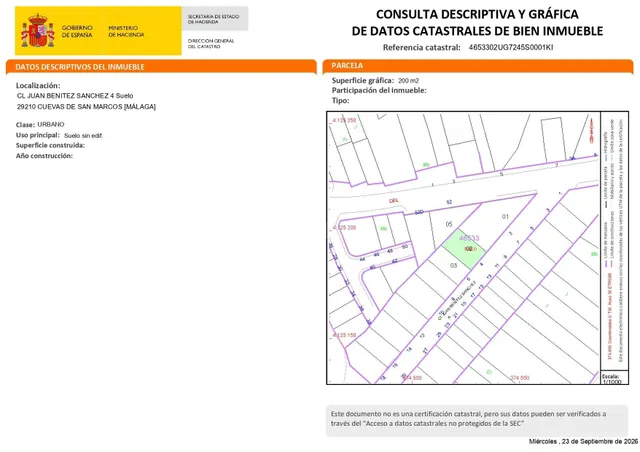Viewport: 640px width, 452px height.
Task: Click 'Participación del inmueble:' label
Action: (x=379, y=91)
